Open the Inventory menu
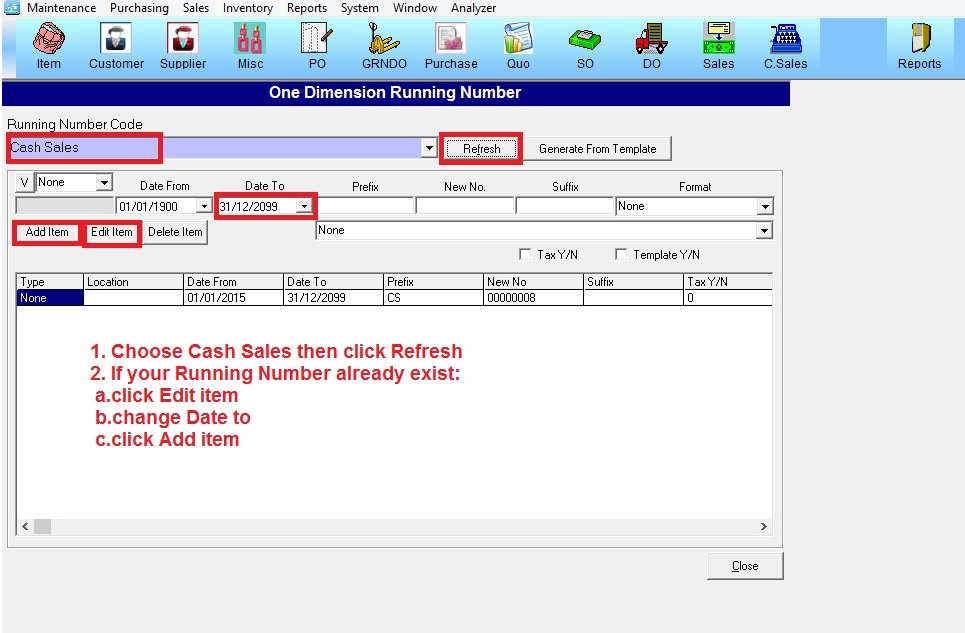965x633 pixels. [247, 8]
